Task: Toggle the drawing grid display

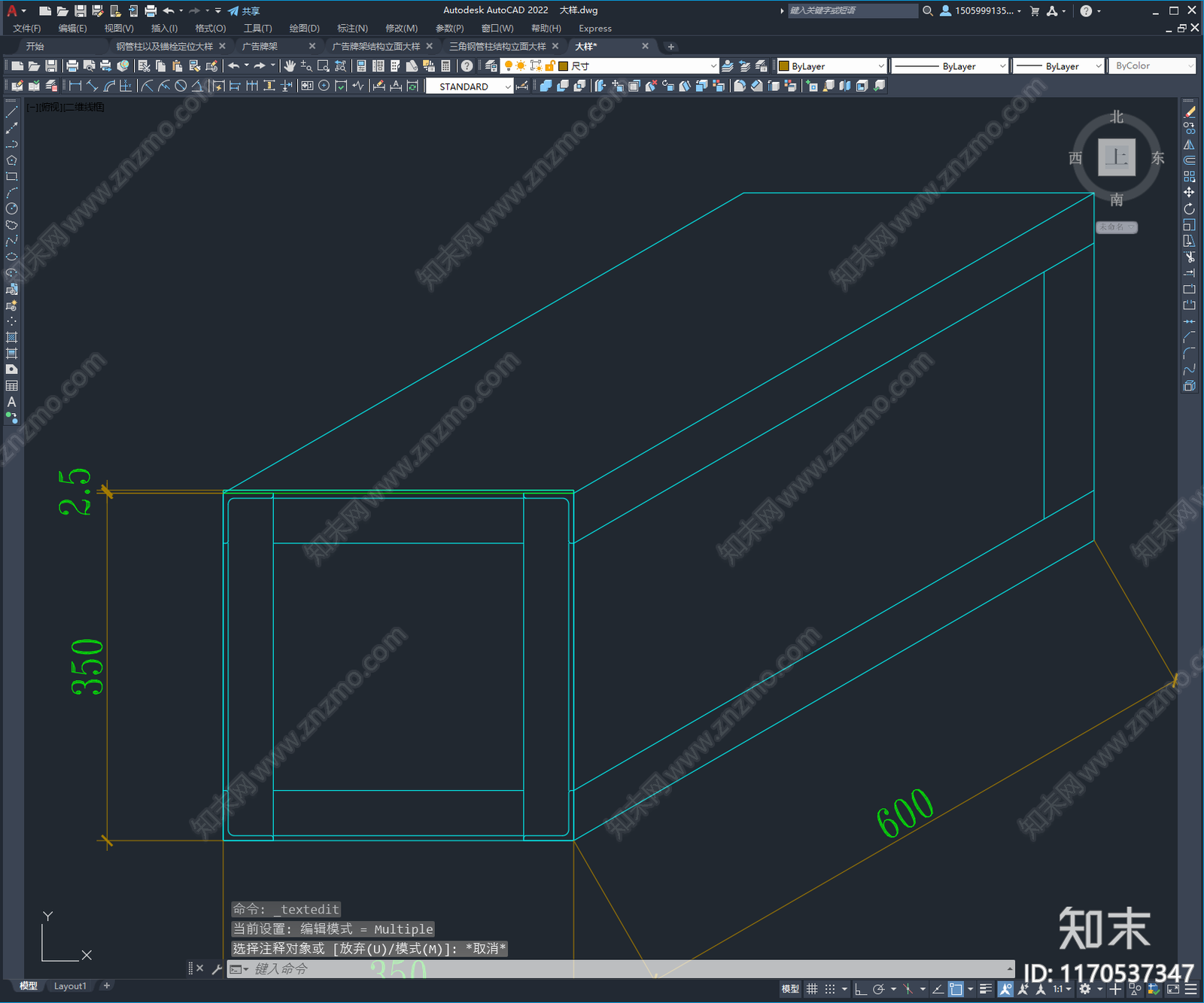Action: click(812, 989)
